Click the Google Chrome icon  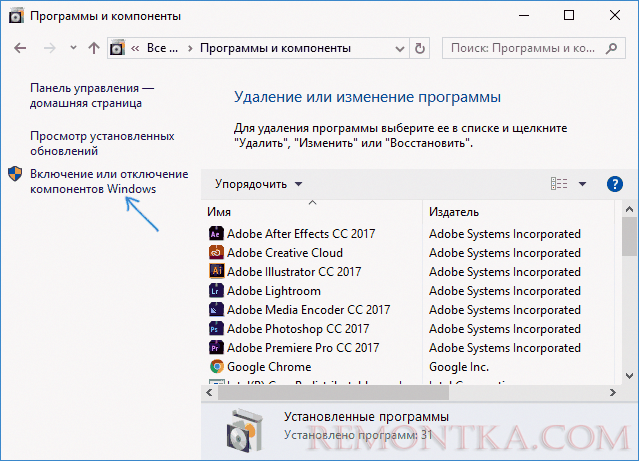pyautogui.click(x=216, y=366)
